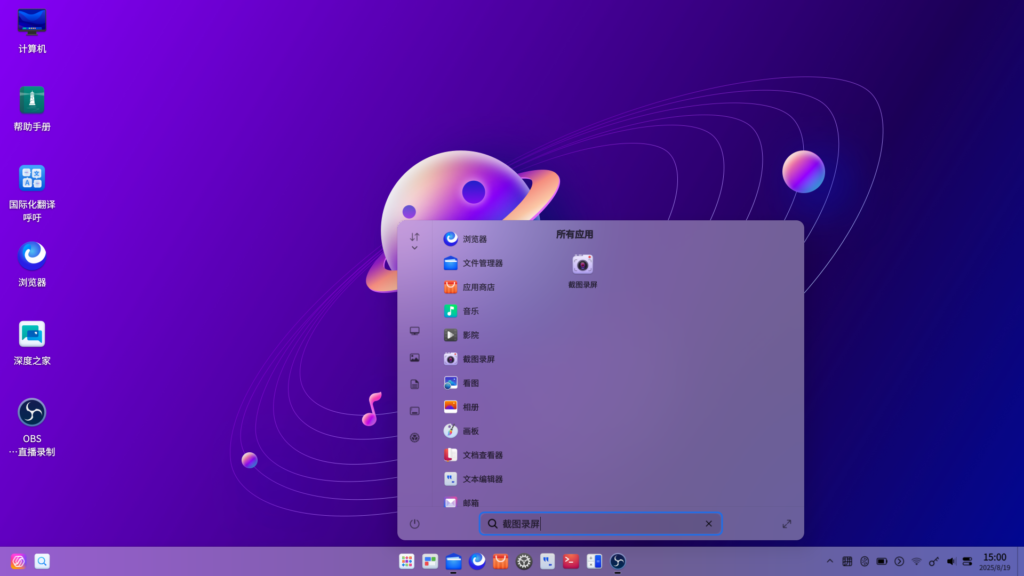Viewport: 1024px width, 576px height.
Task: Switch the launcher to fullscreen mode
Action: 786,524
